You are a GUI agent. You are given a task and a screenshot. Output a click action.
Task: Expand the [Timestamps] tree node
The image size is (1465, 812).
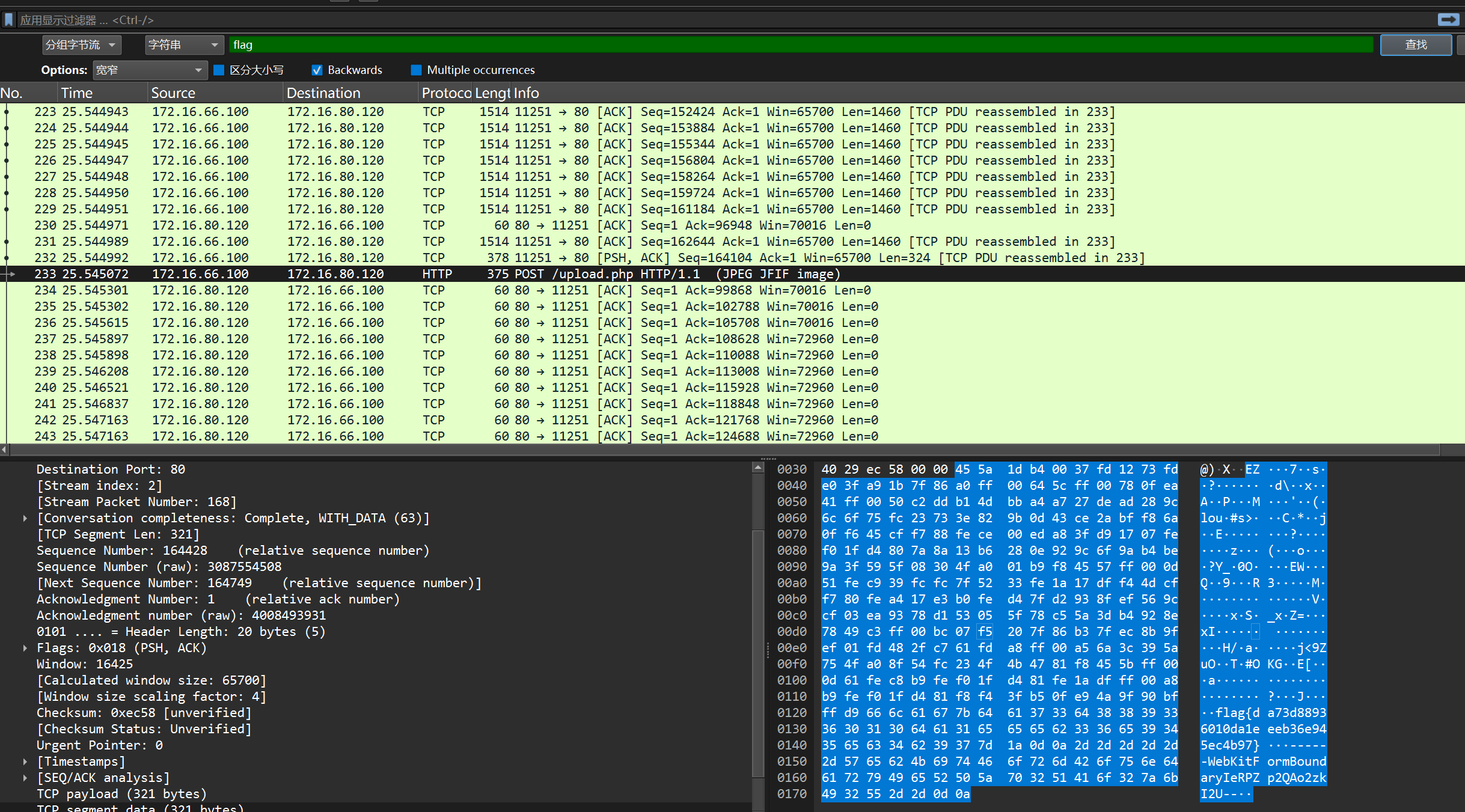[25, 762]
